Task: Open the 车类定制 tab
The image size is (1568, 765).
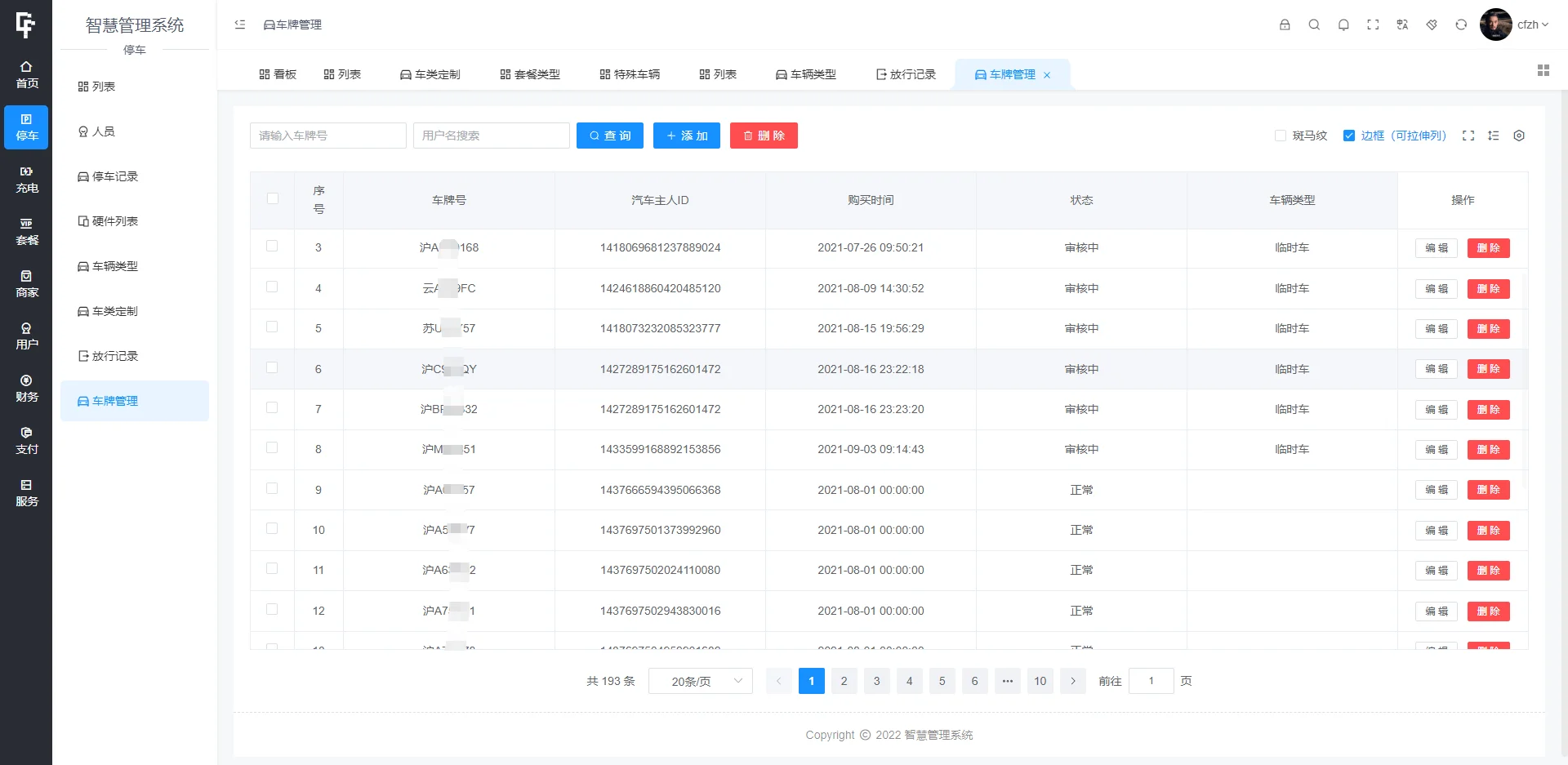Action: tap(430, 73)
